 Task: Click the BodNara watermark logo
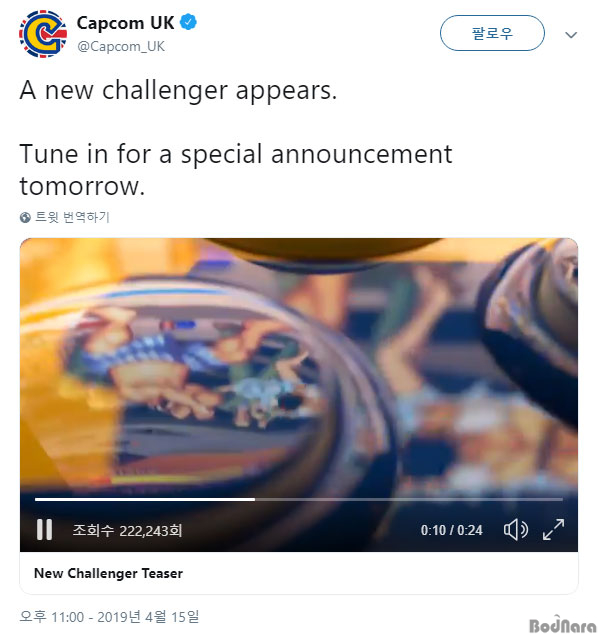[563, 625]
